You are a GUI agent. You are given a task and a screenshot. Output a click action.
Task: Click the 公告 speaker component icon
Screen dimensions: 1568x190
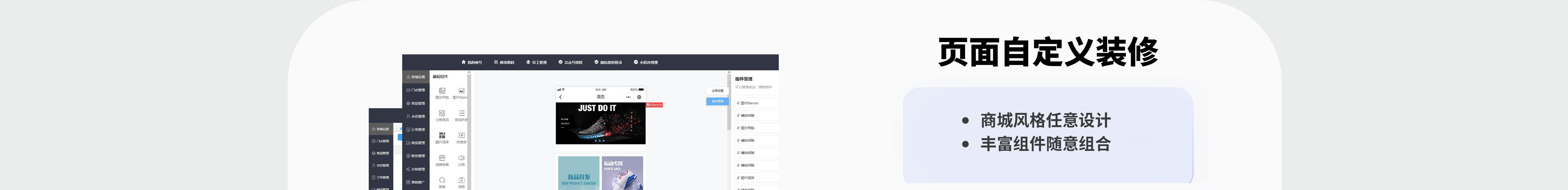tap(462, 158)
